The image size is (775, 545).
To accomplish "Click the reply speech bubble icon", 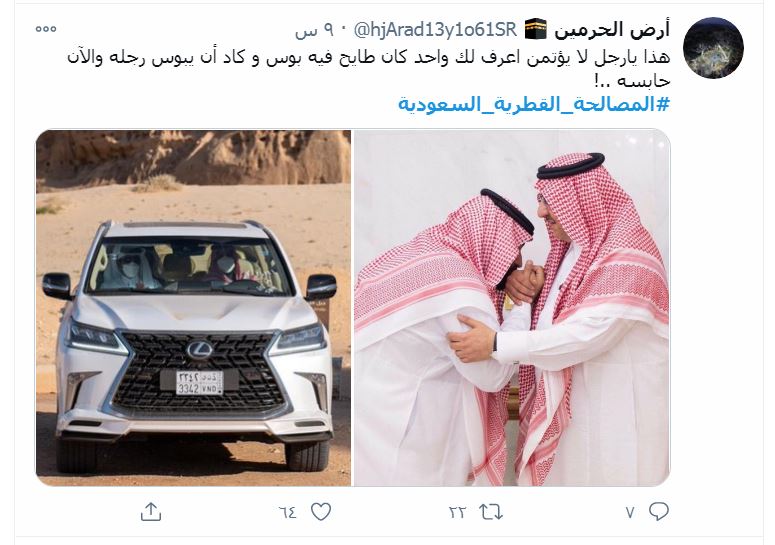I will coord(658,511).
